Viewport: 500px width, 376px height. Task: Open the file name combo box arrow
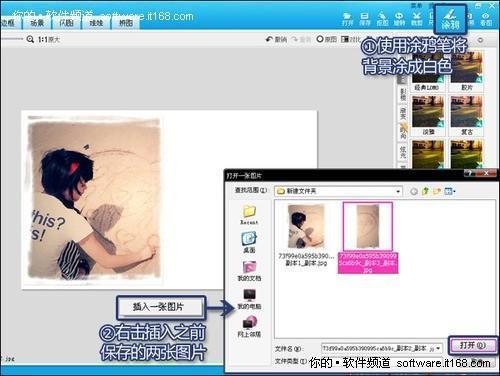click(438, 349)
